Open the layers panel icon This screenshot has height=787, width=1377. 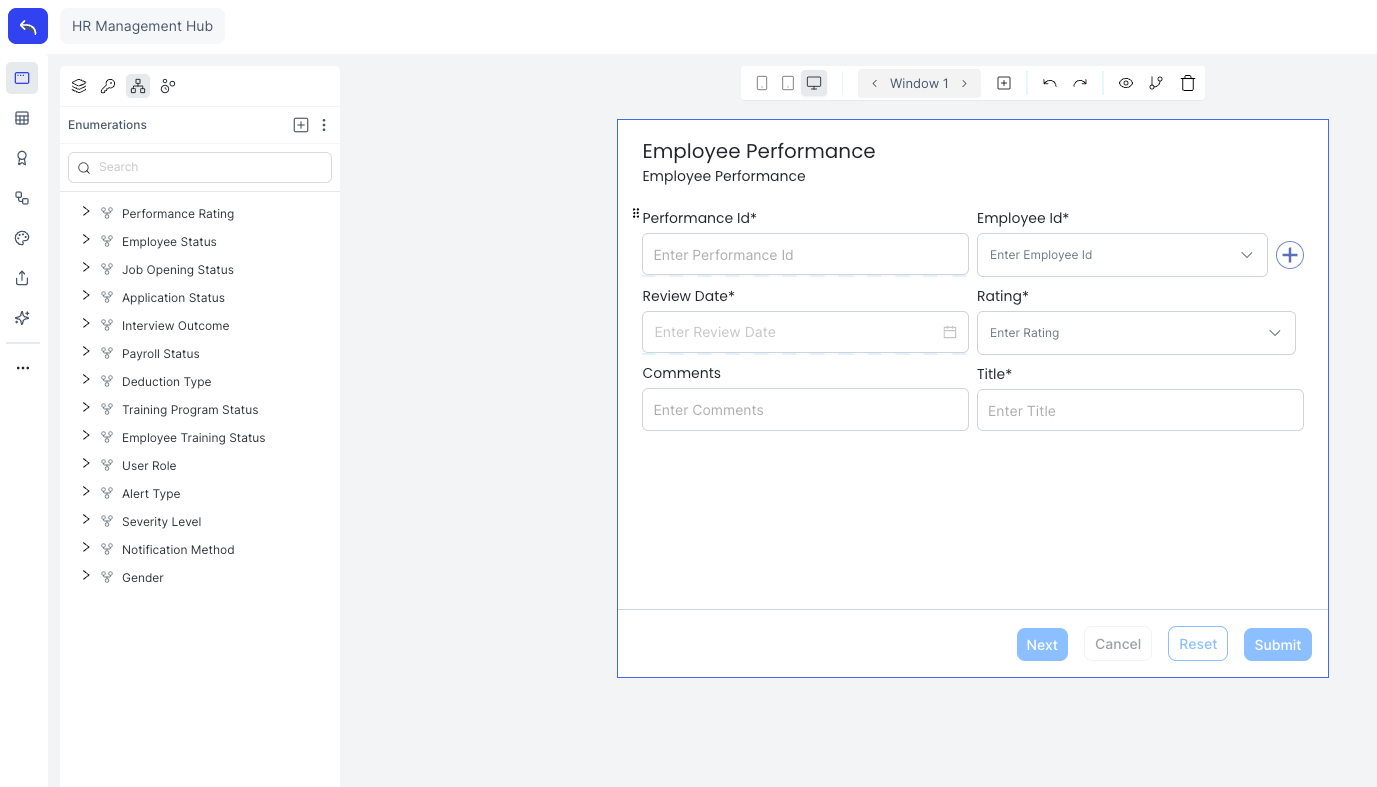[x=79, y=86]
